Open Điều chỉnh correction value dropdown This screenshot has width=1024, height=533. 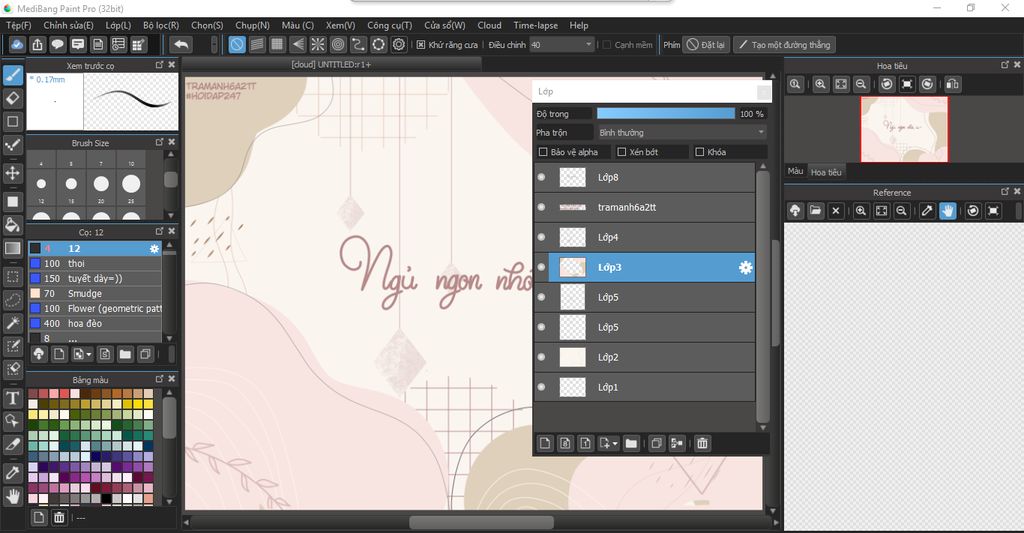pyautogui.click(x=561, y=44)
